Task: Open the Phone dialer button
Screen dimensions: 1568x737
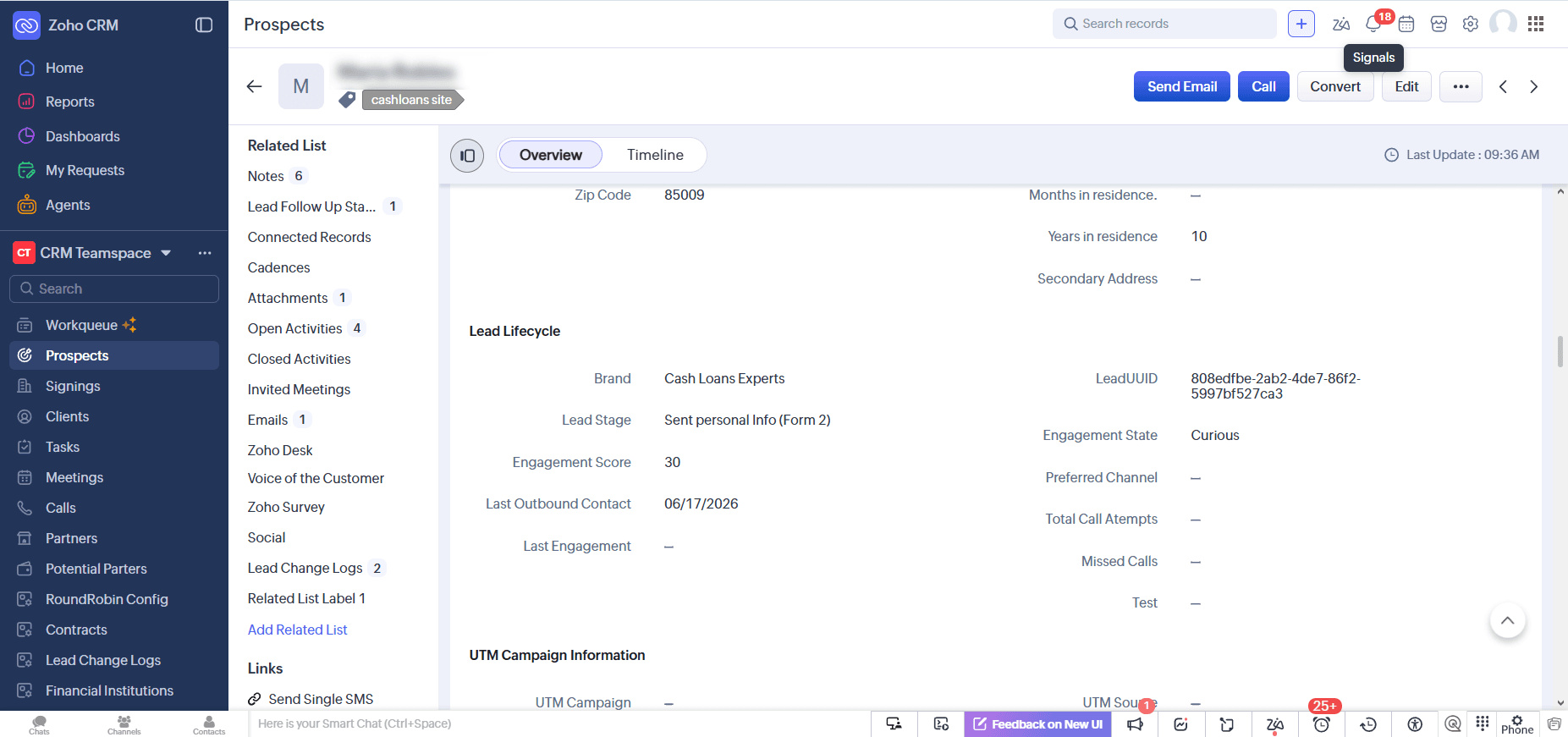Action: click(1517, 724)
